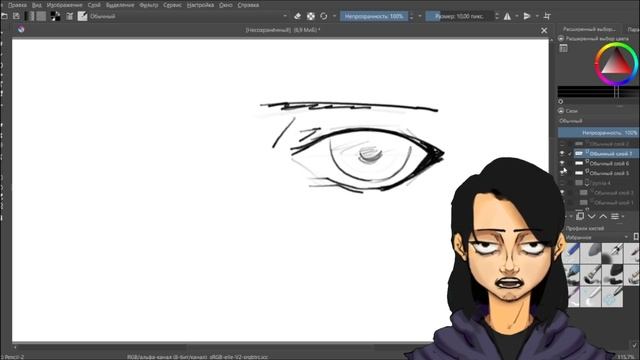Open the Справка menu
The width and height of the screenshot is (640, 360).
[x=248, y=5]
